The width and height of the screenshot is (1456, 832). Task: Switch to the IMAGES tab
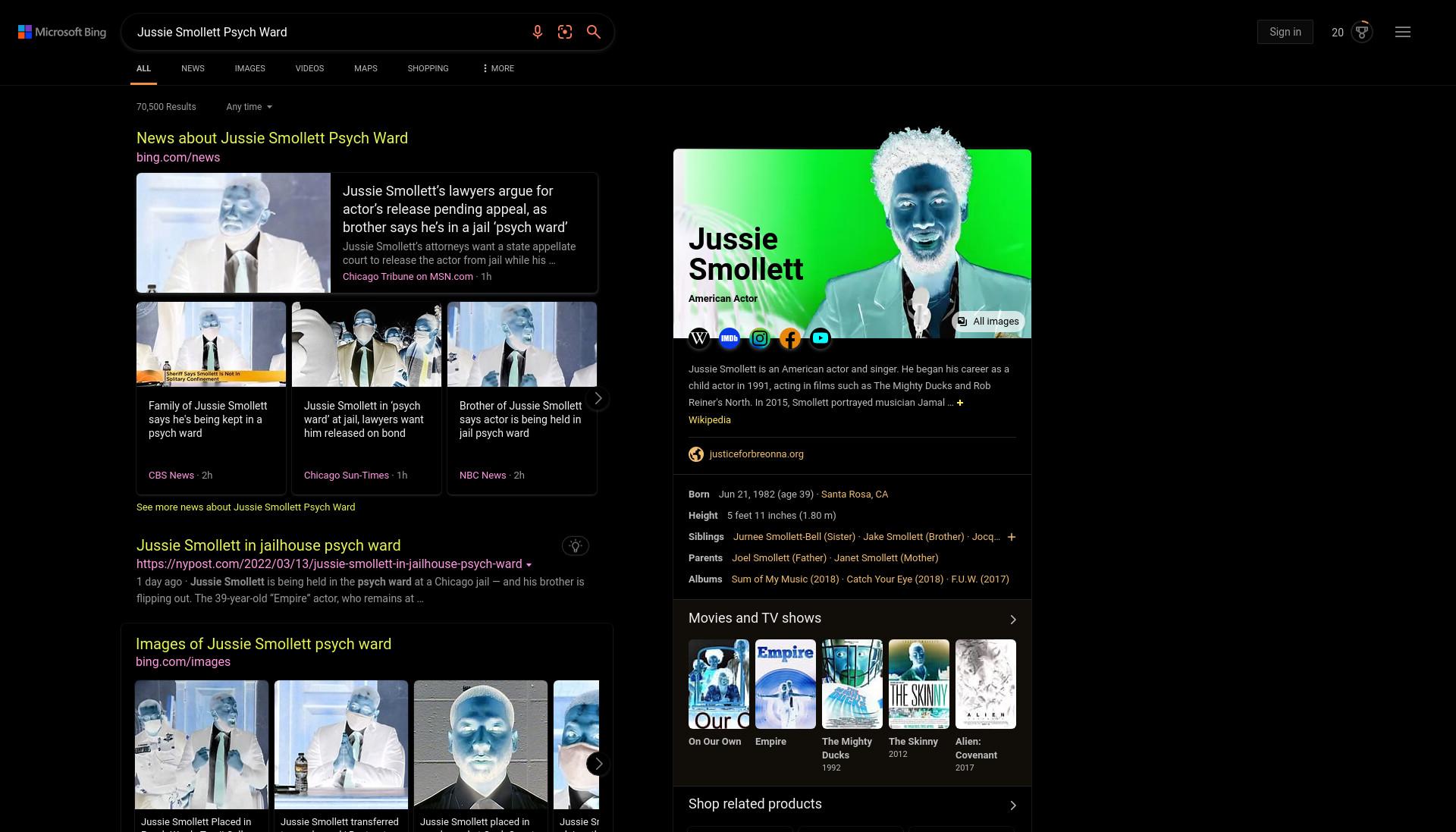249,68
